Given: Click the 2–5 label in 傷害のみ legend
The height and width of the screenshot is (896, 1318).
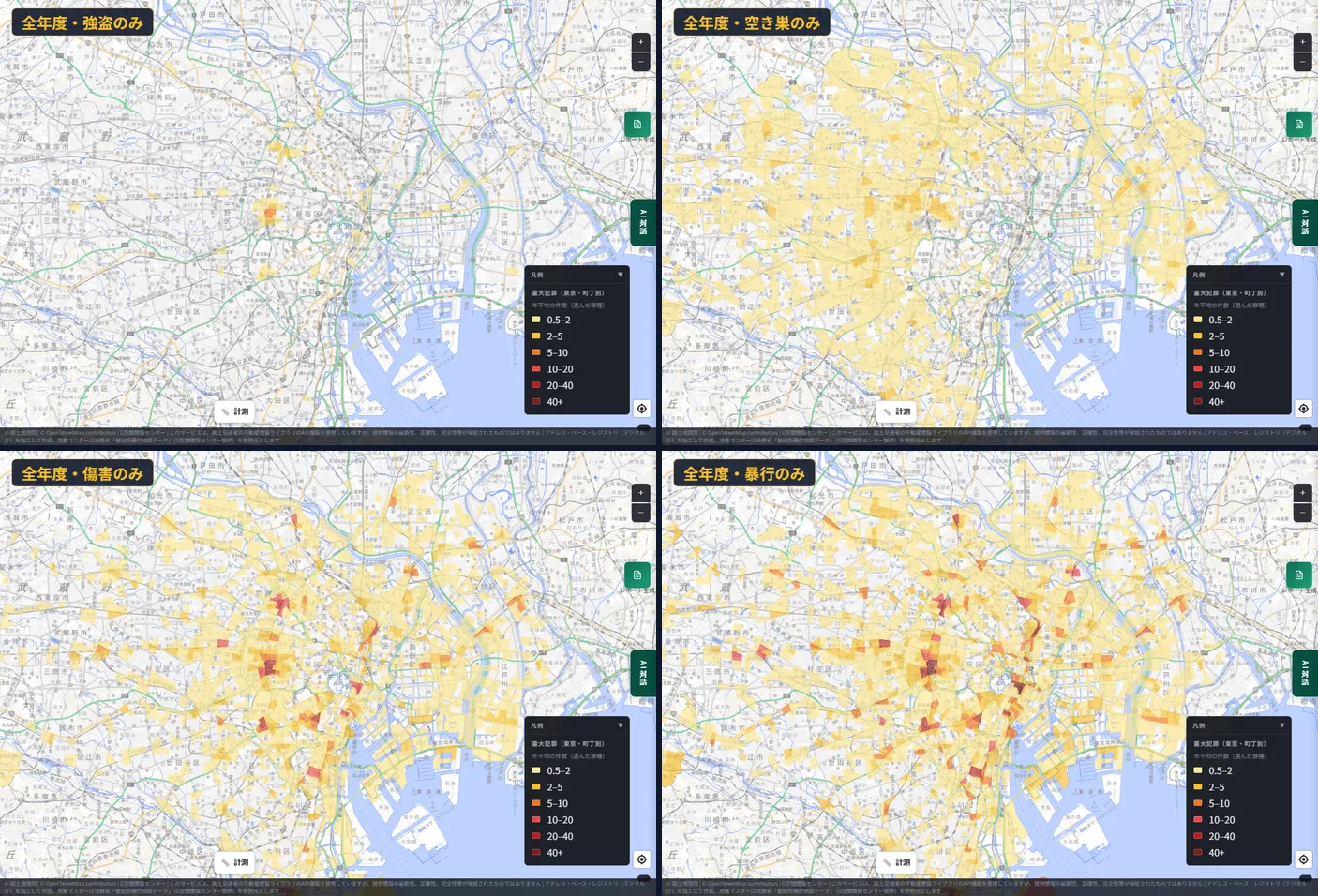Looking at the screenshot, I should point(555,787).
